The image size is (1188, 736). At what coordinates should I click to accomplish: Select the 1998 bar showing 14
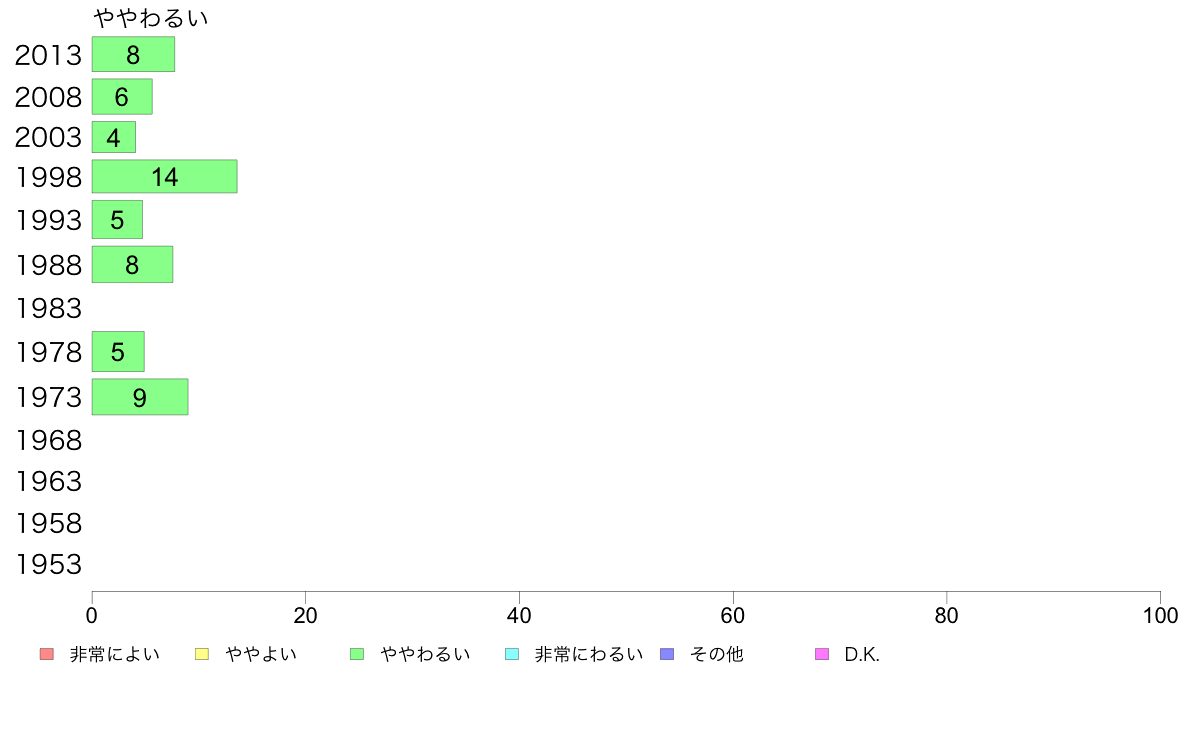pyautogui.click(x=164, y=177)
